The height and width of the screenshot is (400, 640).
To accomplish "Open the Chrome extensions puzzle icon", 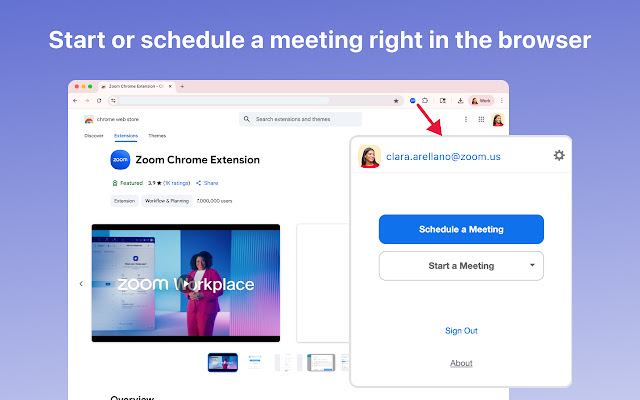I will click(x=425, y=100).
